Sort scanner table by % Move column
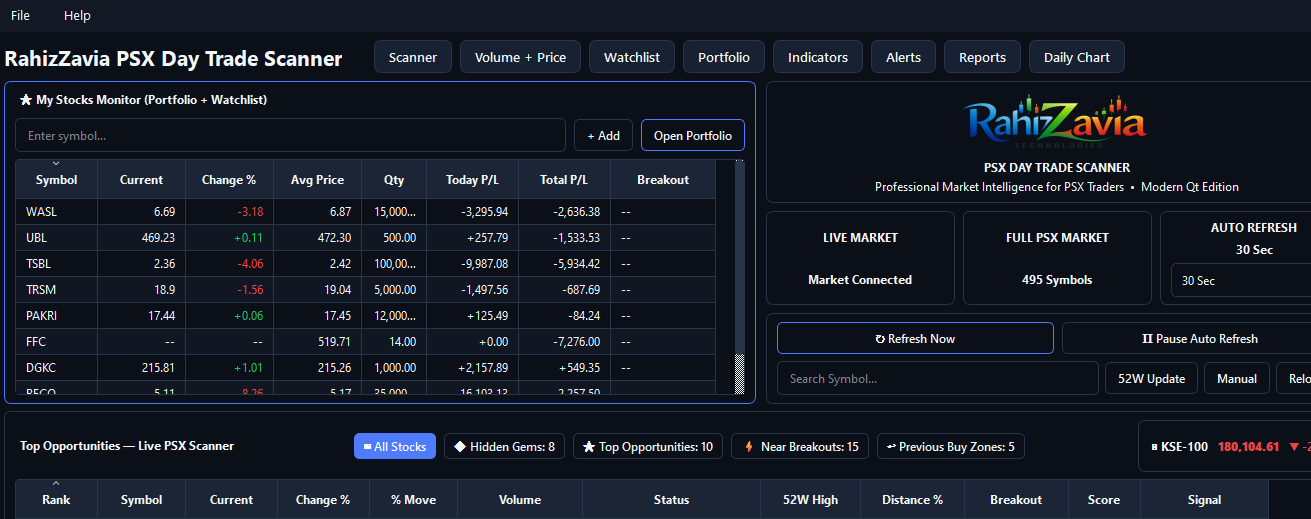 click(414, 499)
